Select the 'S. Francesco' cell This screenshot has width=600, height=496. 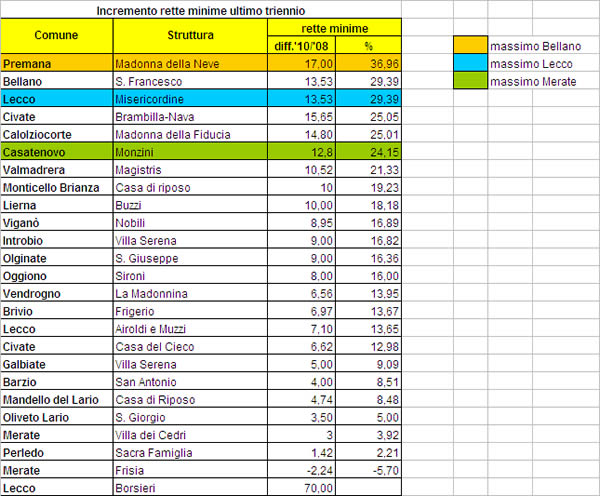[x=190, y=80]
